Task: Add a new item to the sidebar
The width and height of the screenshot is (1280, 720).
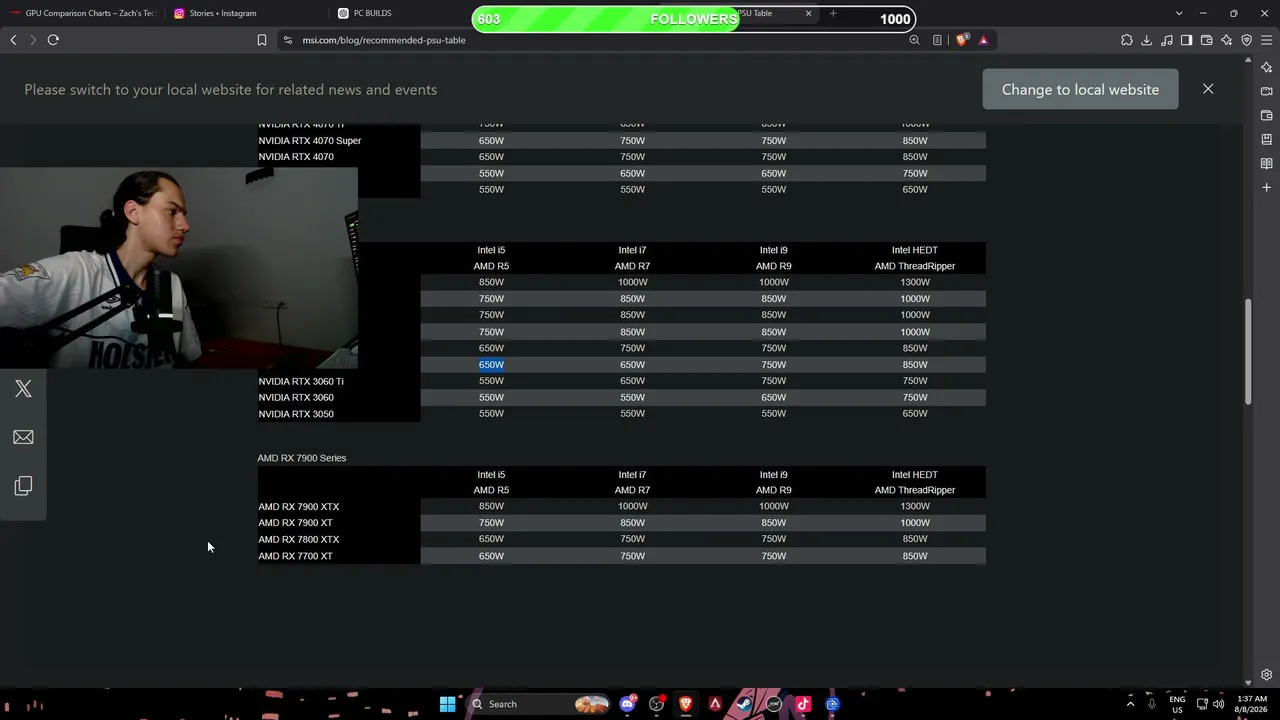Action: pyautogui.click(x=1266, y=187)
